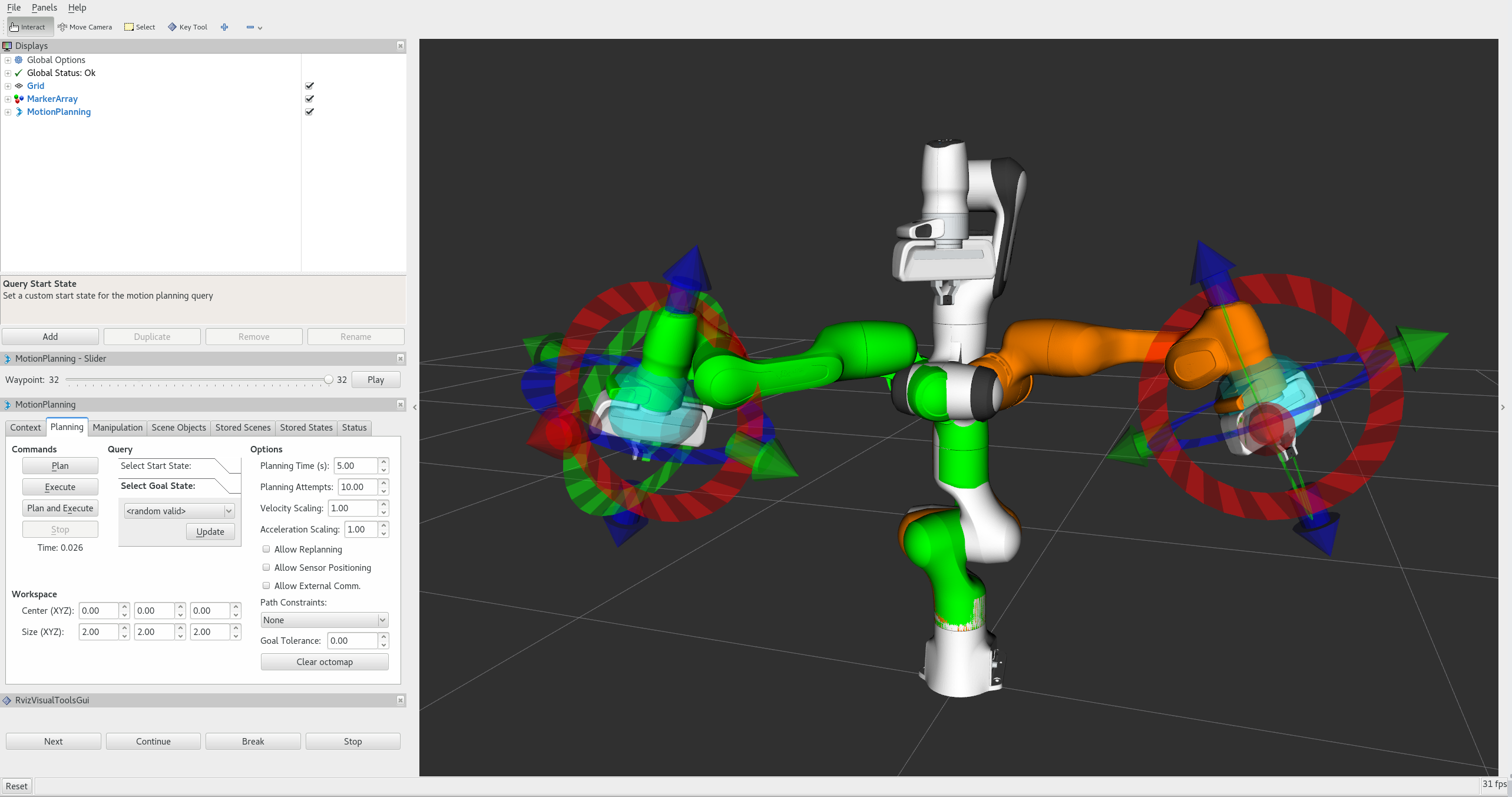Click the RvizVisualToolsGui panel icon
This screenshot has height=797, width=1512.
7,700
